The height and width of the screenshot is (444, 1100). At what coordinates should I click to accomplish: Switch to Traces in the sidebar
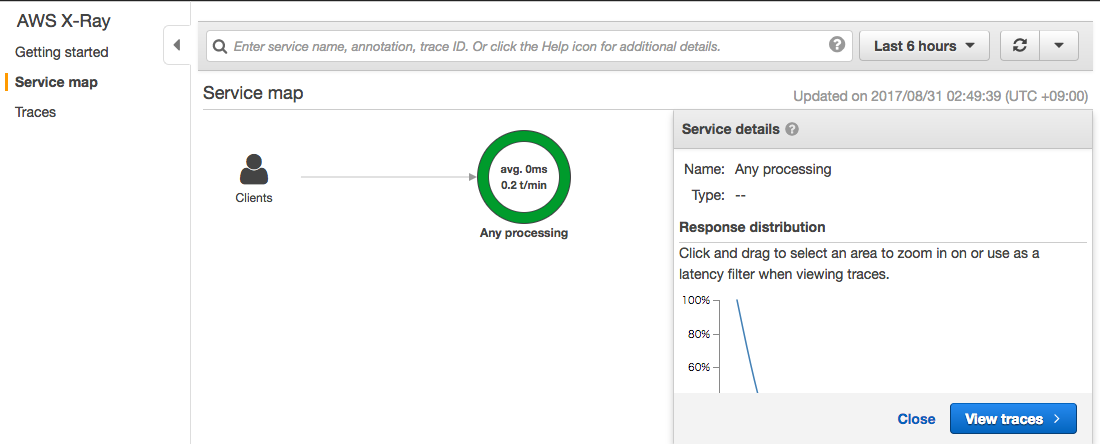pyautogui.click(x=36, y=112)
